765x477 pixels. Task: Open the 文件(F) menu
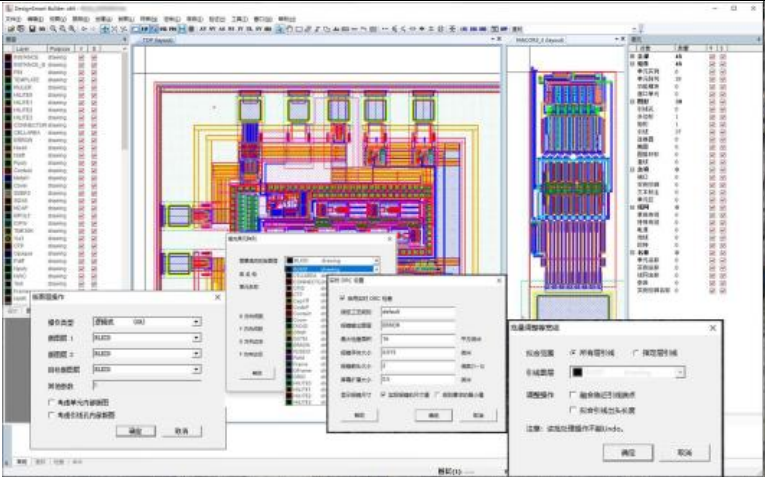13,19
